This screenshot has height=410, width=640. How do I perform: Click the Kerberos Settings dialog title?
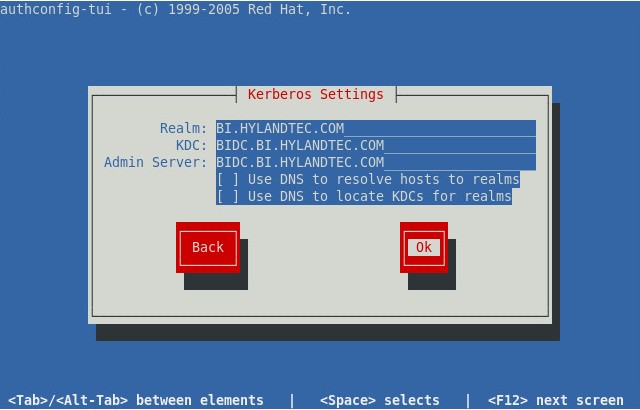316,94
